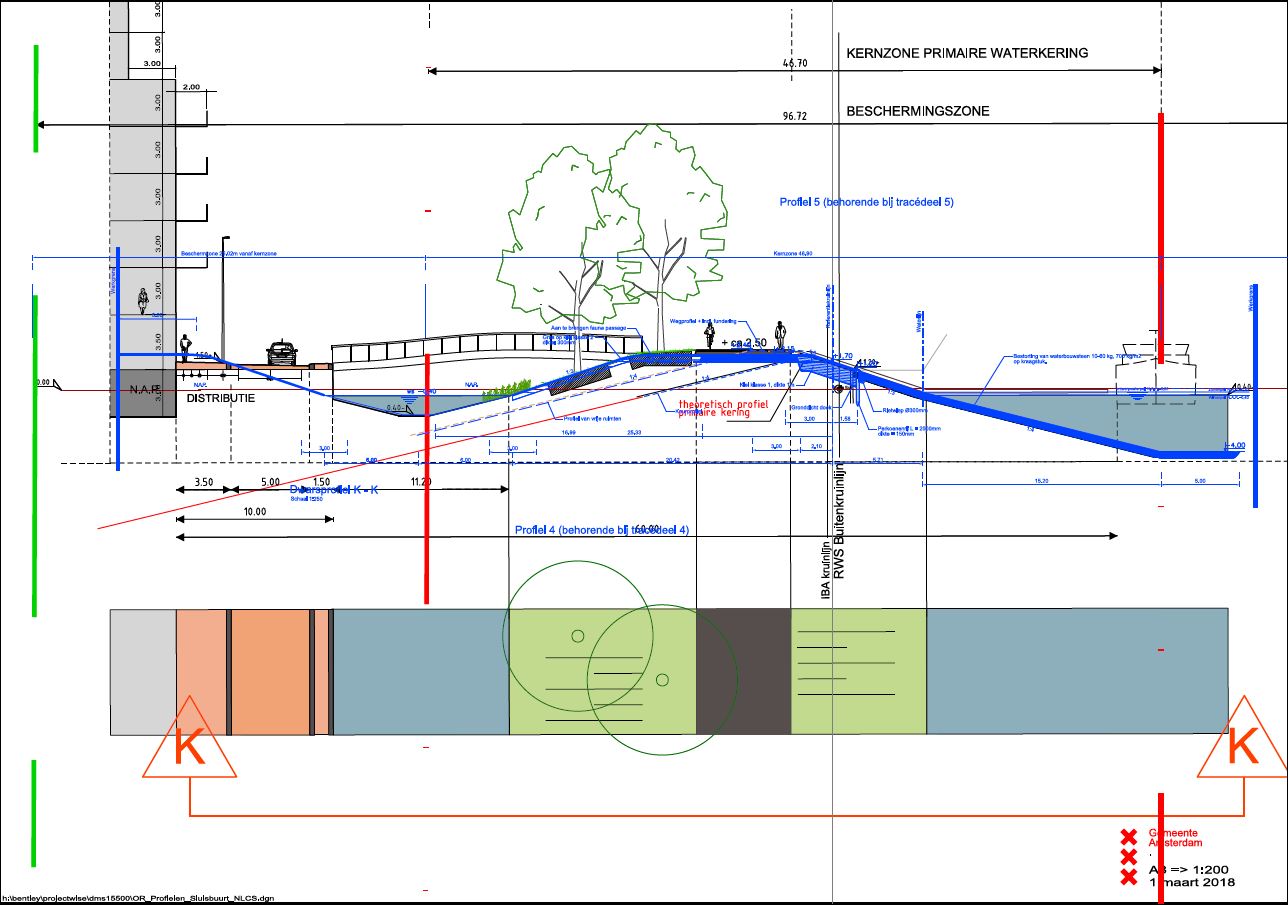Image resolution: width=1288 pixels, height=905 pixels.
Task: Select the grey building segment in plan strip
Action: point(143,671)
